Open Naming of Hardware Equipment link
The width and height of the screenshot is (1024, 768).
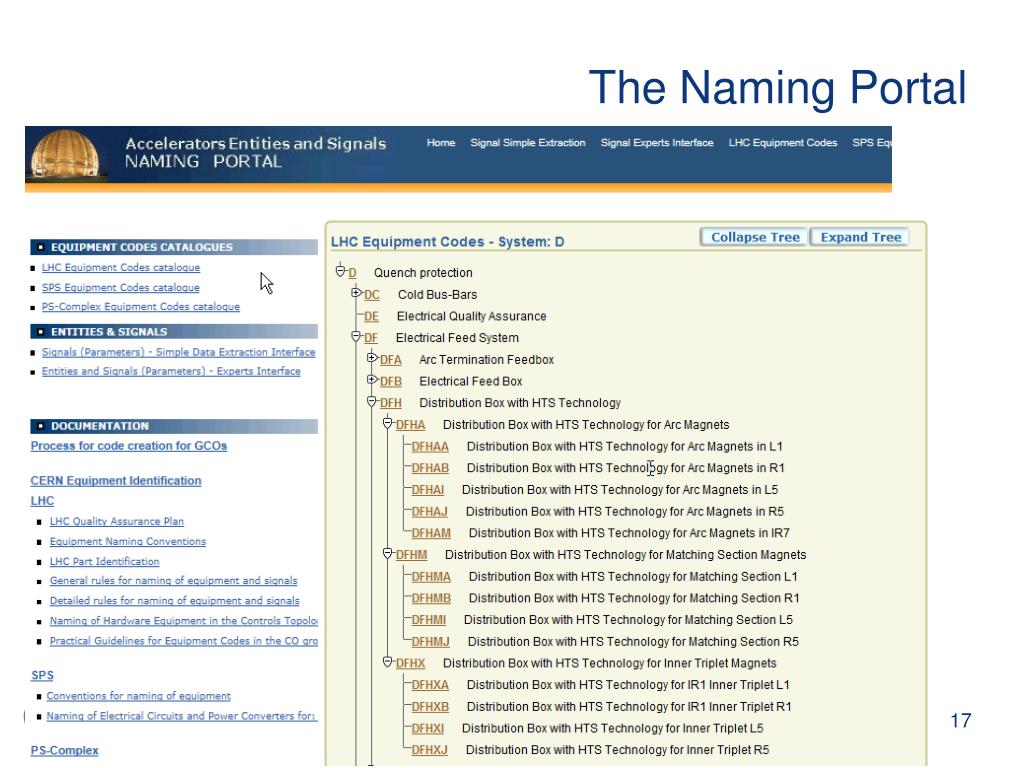coord(184,620)
